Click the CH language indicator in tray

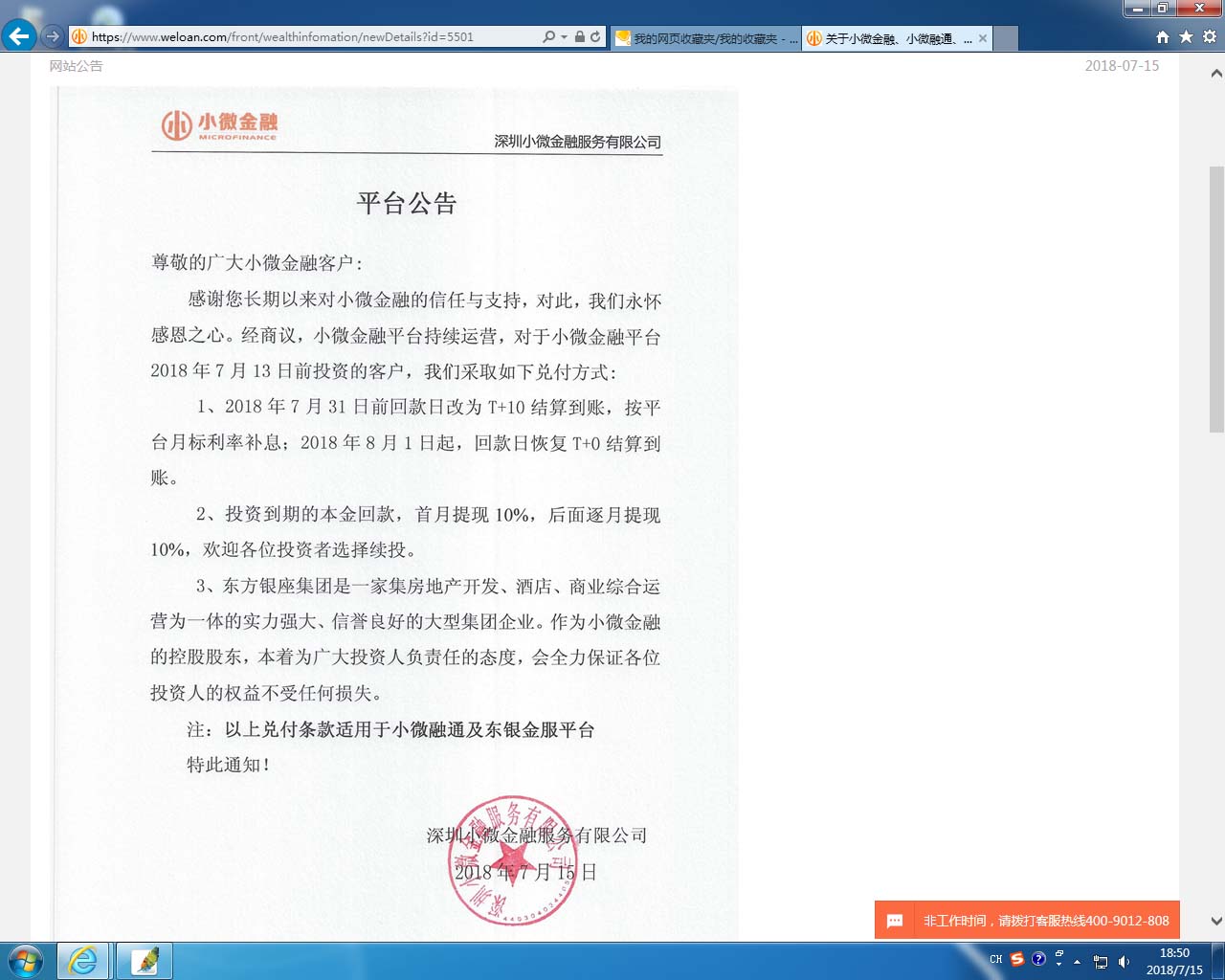996,959
